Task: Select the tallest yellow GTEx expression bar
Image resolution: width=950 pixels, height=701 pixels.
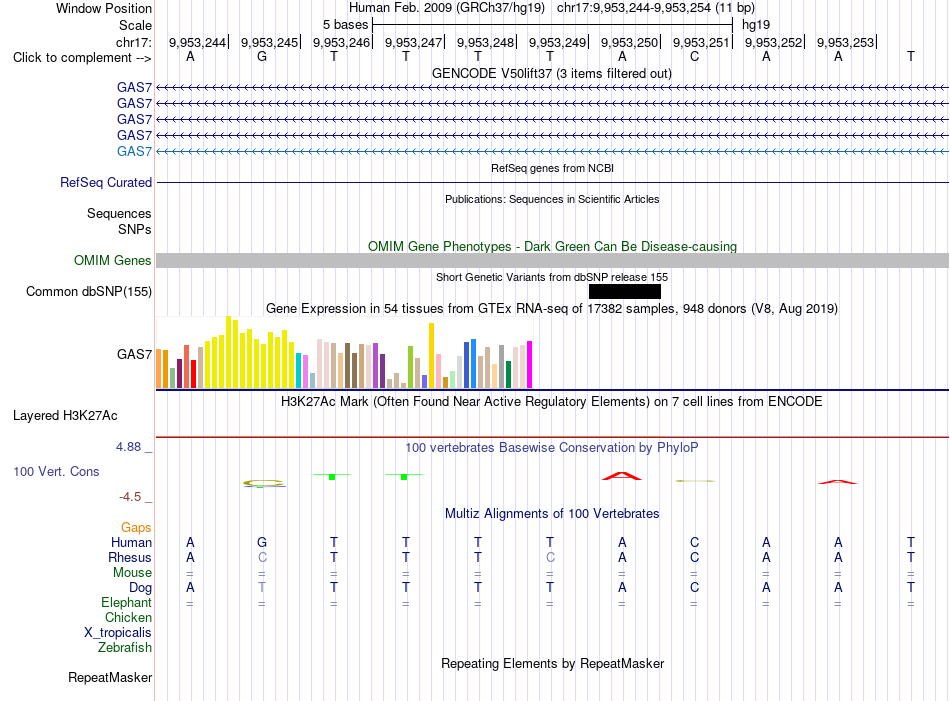Action: (228, 352)
